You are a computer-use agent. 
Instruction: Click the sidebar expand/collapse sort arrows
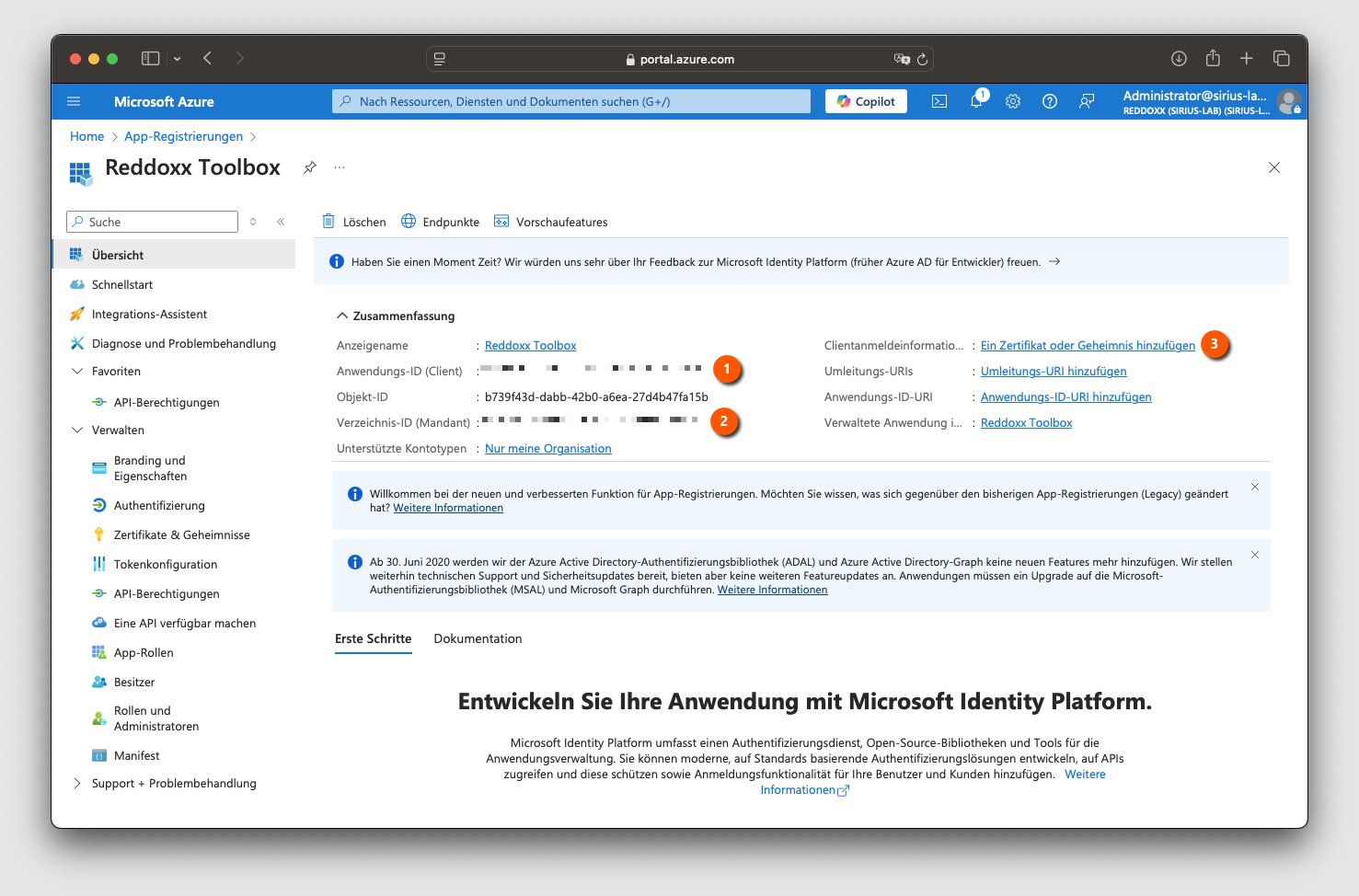[253, 222]
